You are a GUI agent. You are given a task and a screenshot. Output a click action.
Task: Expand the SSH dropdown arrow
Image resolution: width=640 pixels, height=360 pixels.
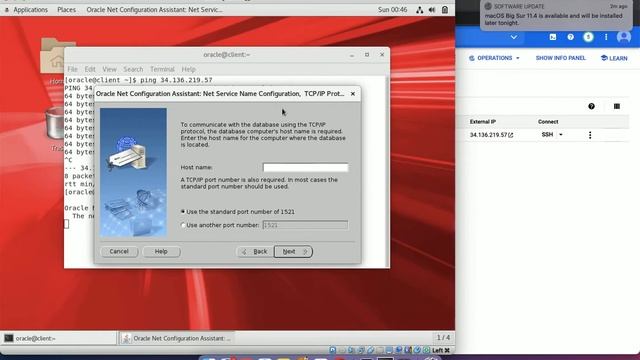point(561,135)
